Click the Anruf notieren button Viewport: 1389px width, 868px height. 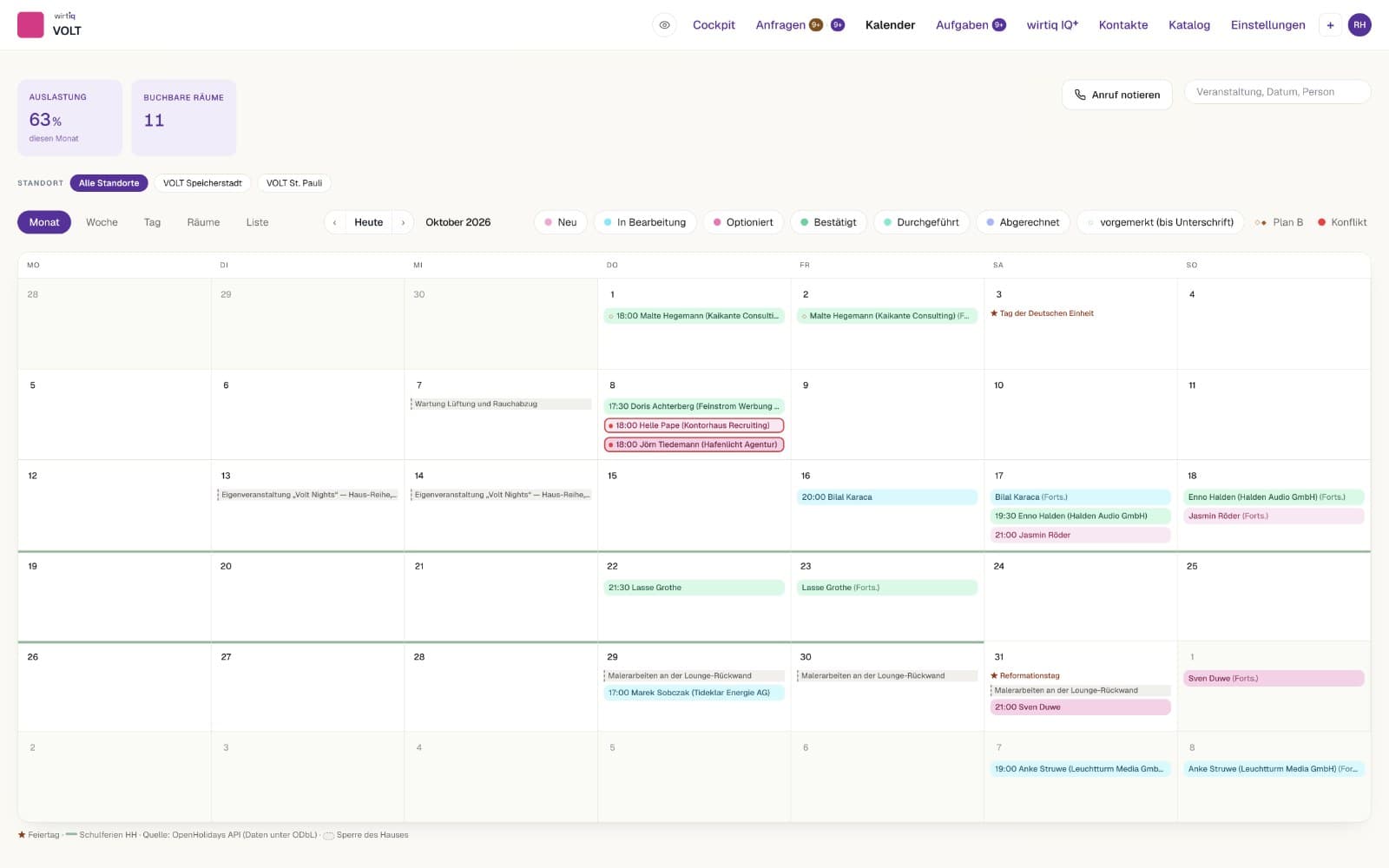point(1116,95)
